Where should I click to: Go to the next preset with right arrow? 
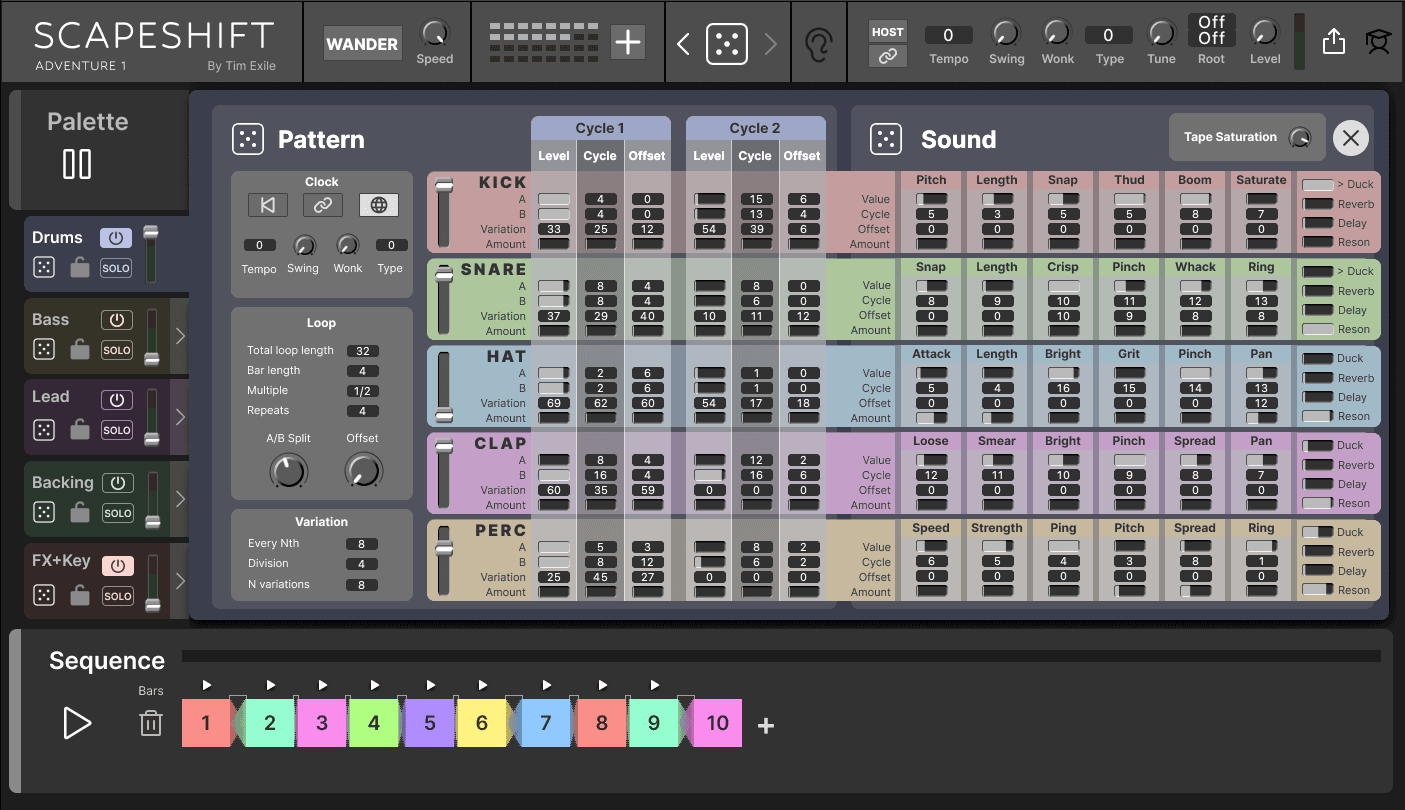click(x=770, y=44)
